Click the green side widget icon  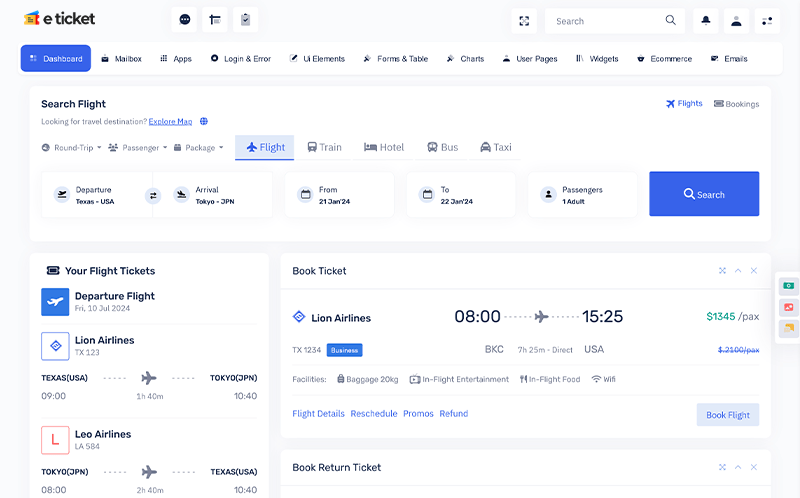(x=788, y=286)
